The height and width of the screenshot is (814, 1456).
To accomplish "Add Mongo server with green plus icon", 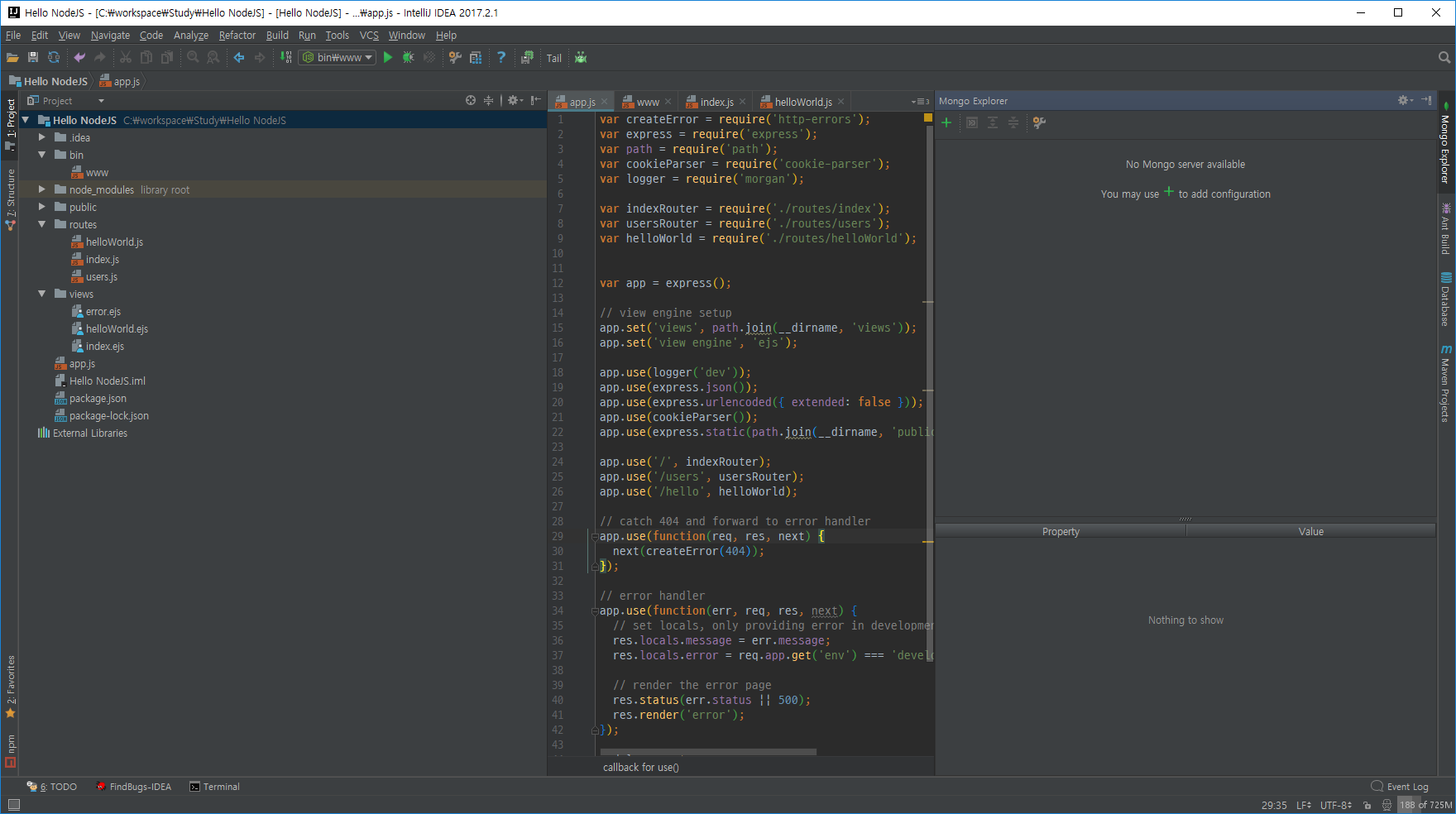I will pyautogui.click(x=947, y=122).
